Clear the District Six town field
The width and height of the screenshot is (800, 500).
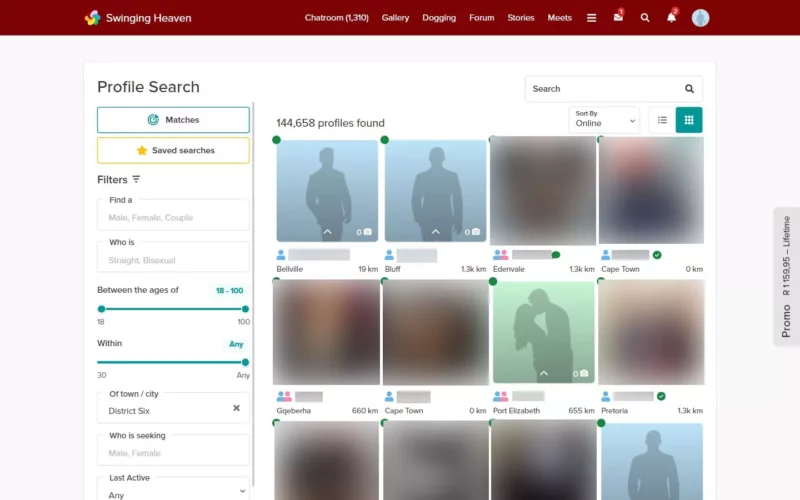pos(236,408)
